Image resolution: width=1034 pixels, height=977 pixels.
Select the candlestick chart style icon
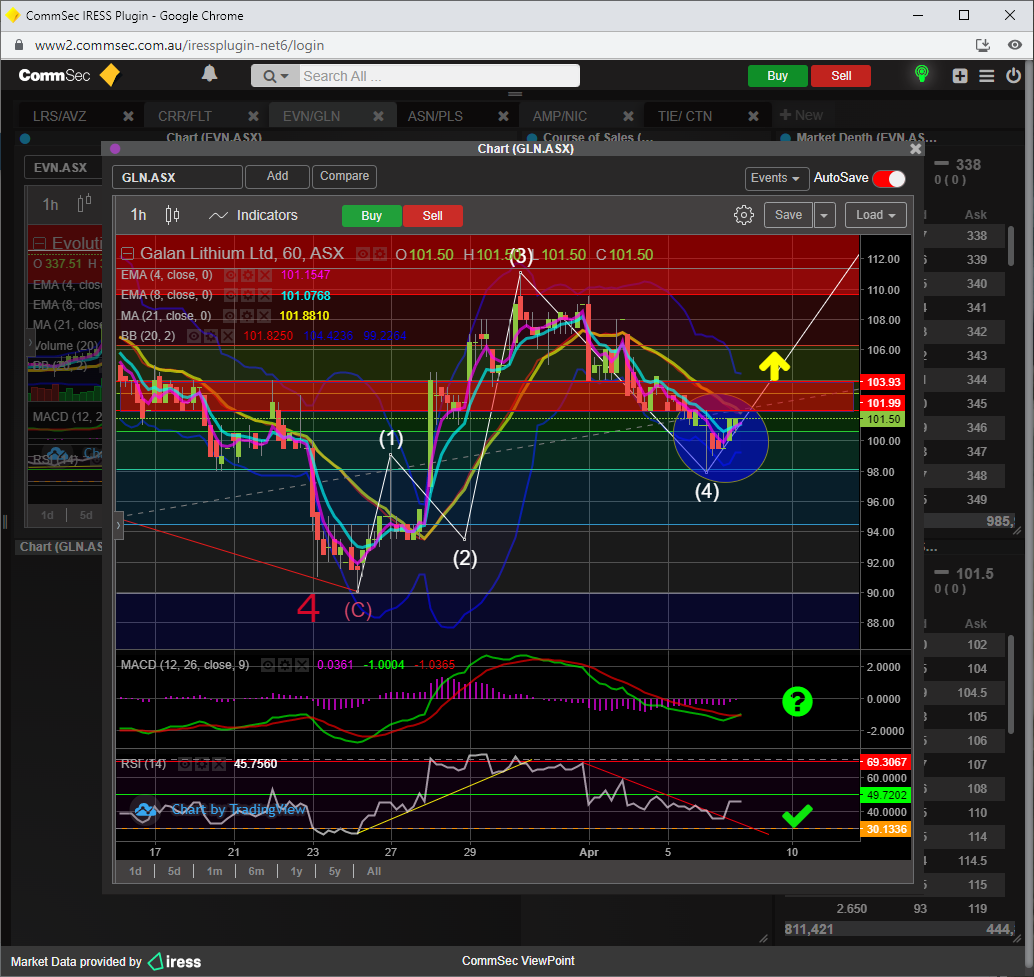pos(172,215)
